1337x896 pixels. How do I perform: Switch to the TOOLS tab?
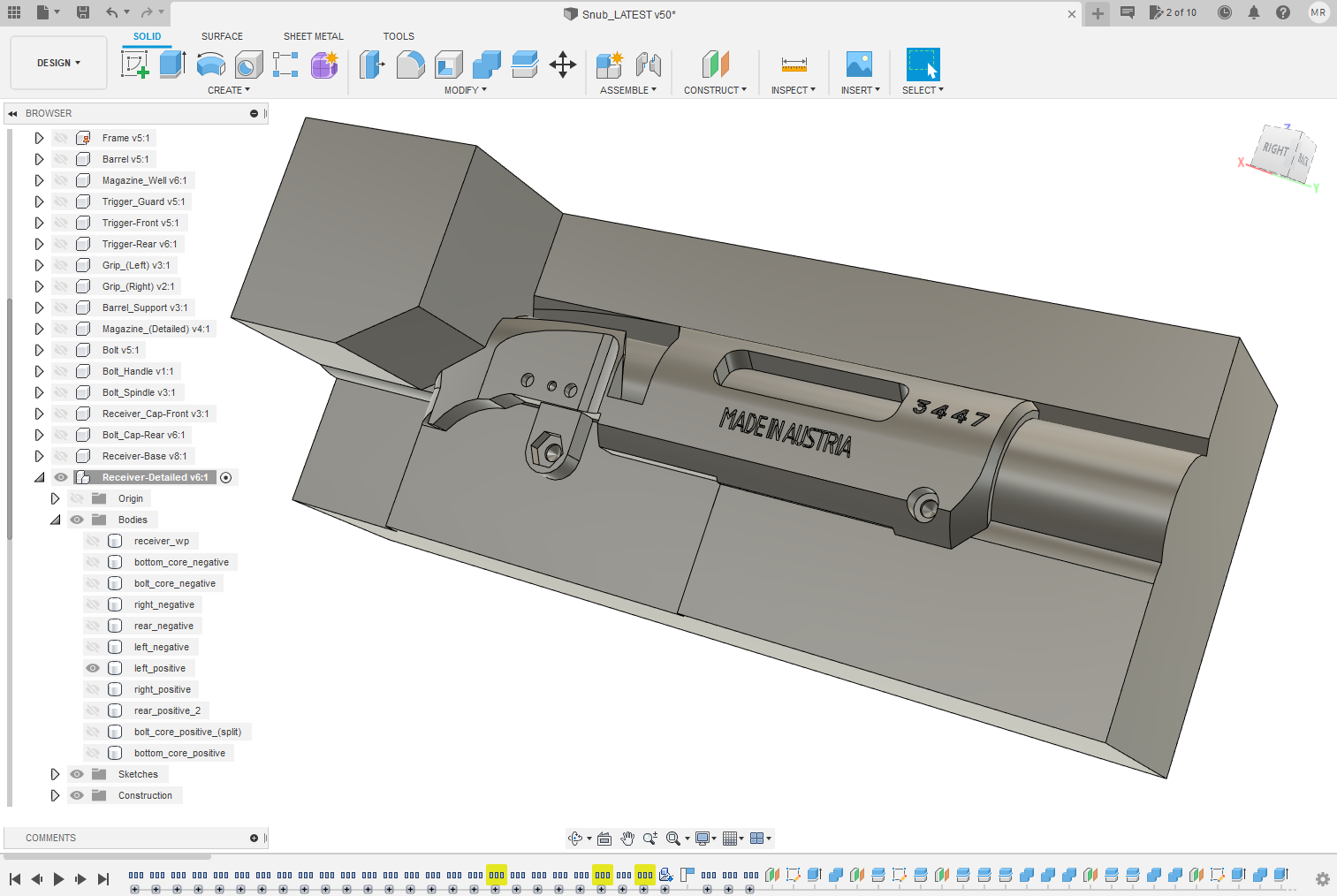[399, 36]
